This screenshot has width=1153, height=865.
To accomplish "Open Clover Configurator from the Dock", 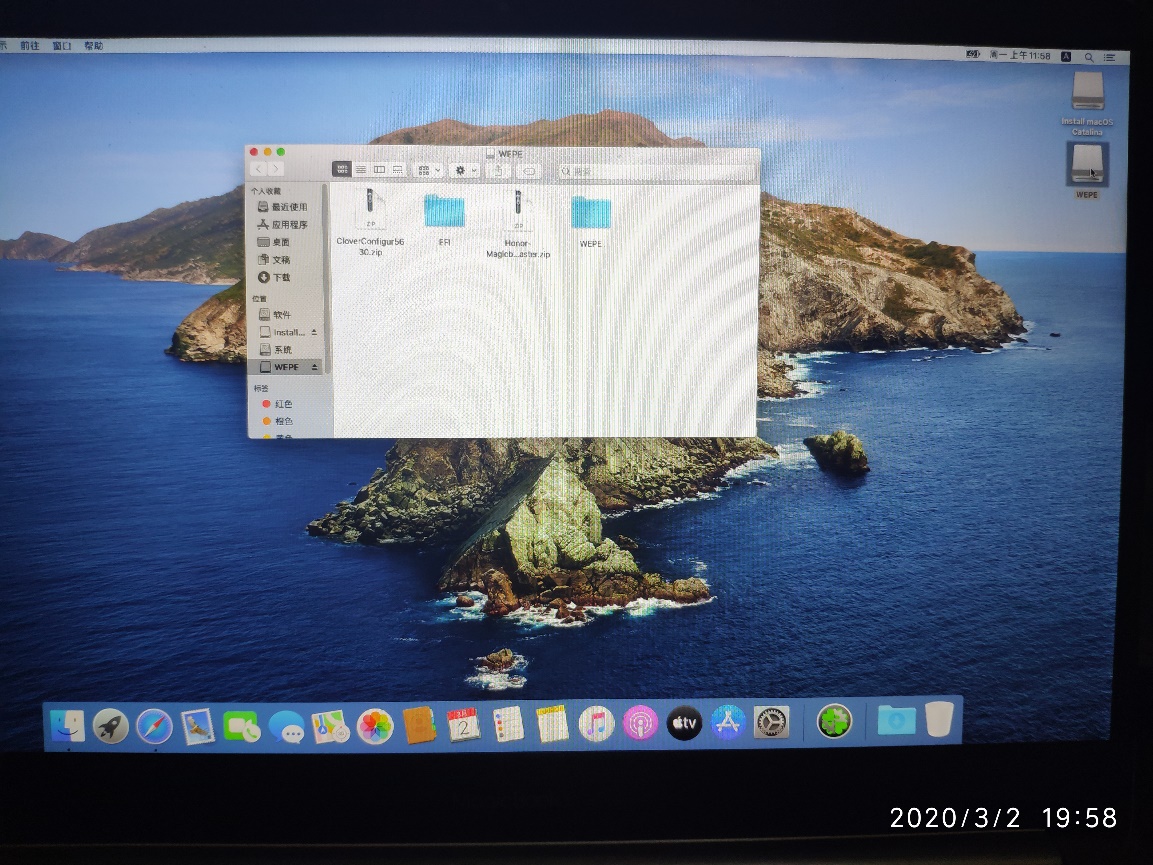I will [x=835, y=721].
